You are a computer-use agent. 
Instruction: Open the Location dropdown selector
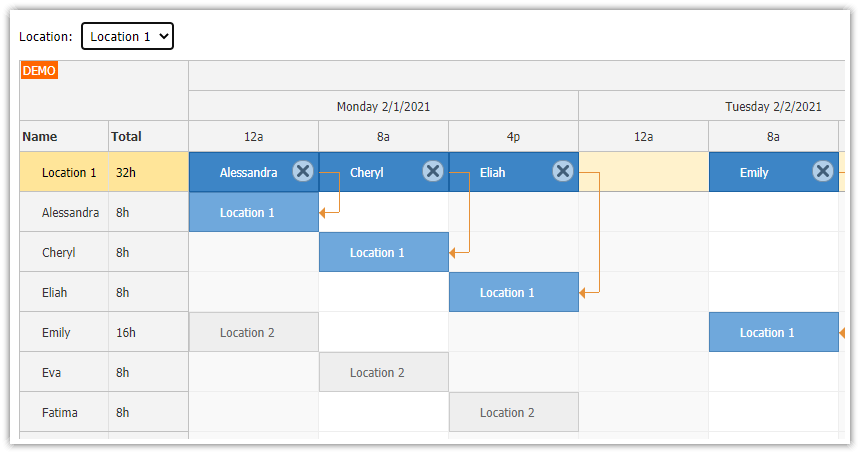pyautogui.click(x=127, y=36)
